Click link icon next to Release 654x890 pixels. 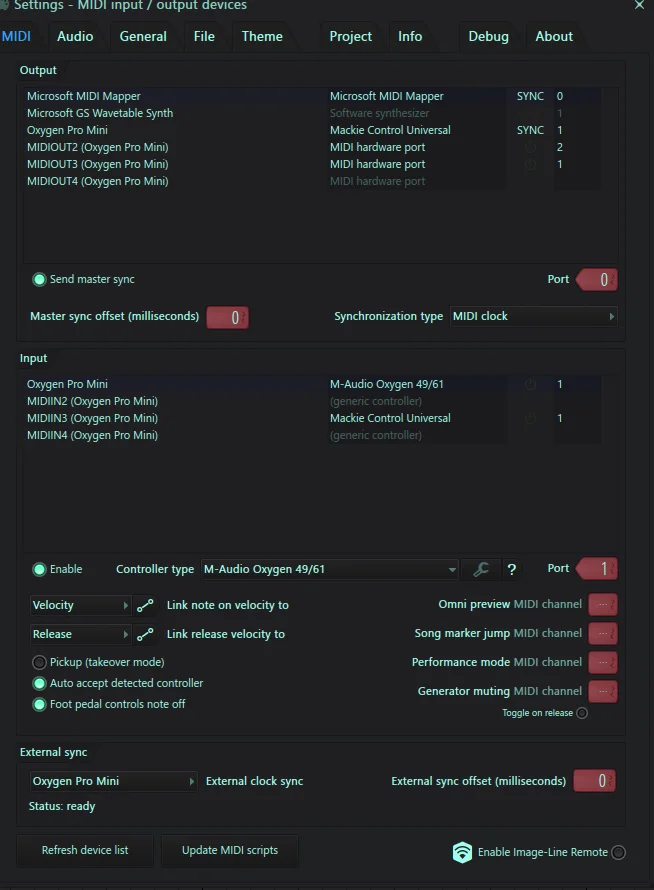(145, 634)
